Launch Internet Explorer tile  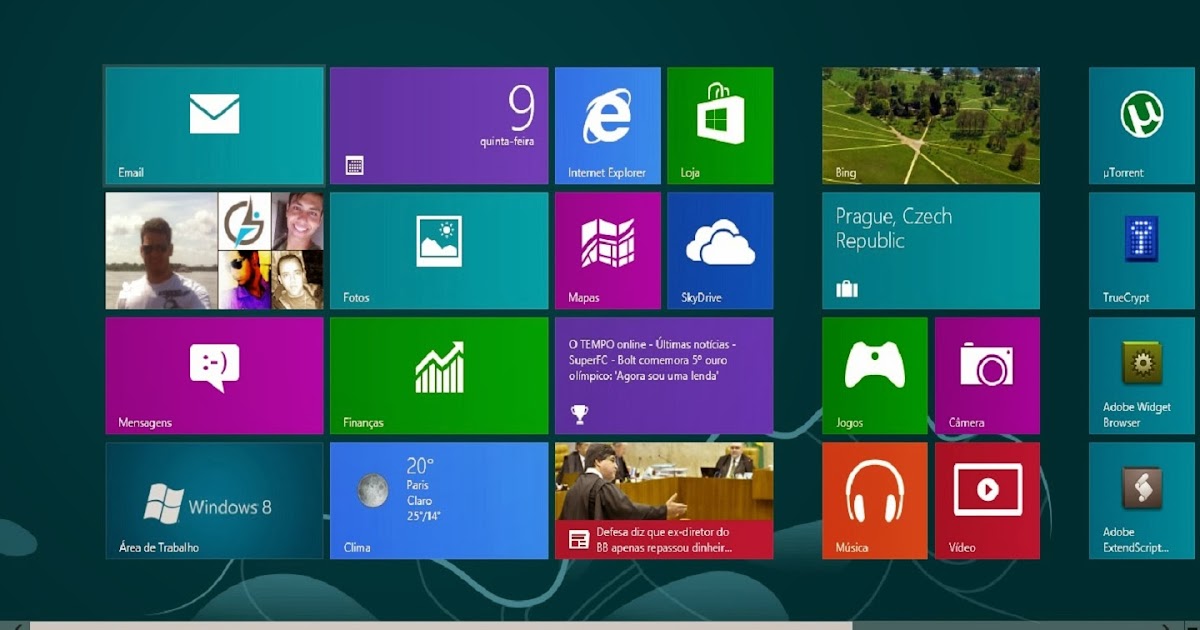pos(608,126)
